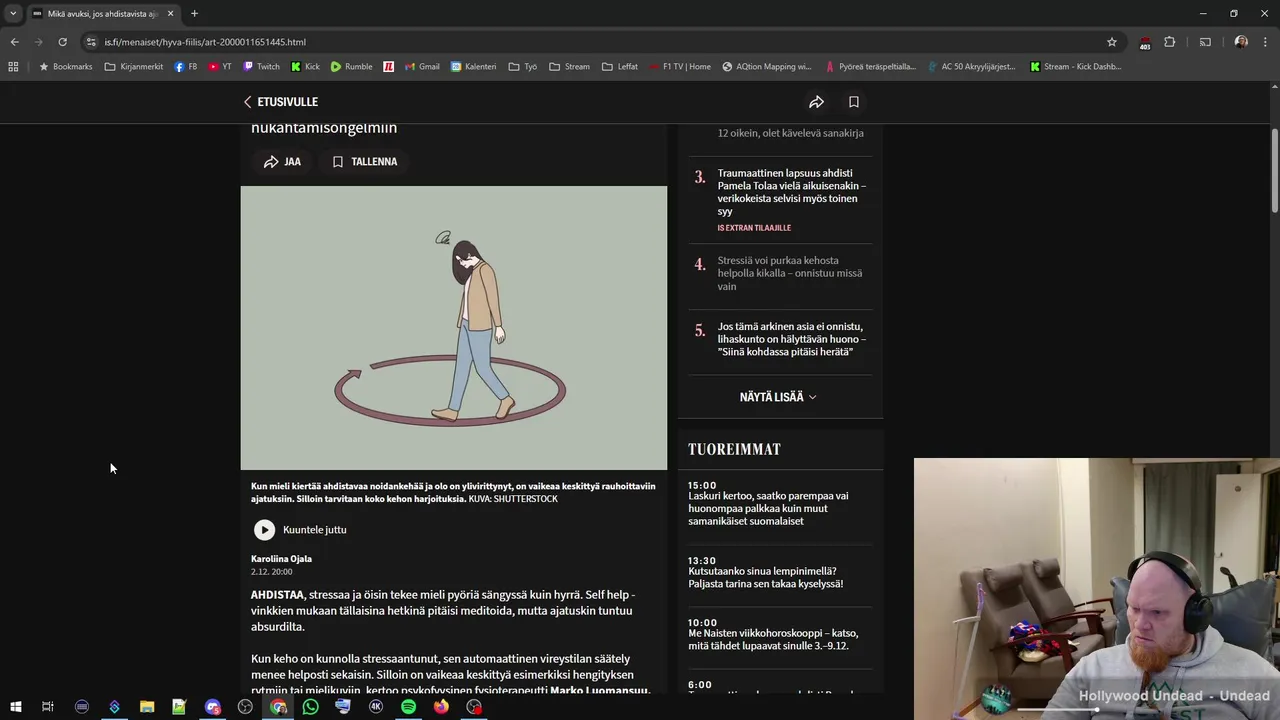Open the FB bookmark
This screenshot has height=720, width=1280.
coord(186,67)
